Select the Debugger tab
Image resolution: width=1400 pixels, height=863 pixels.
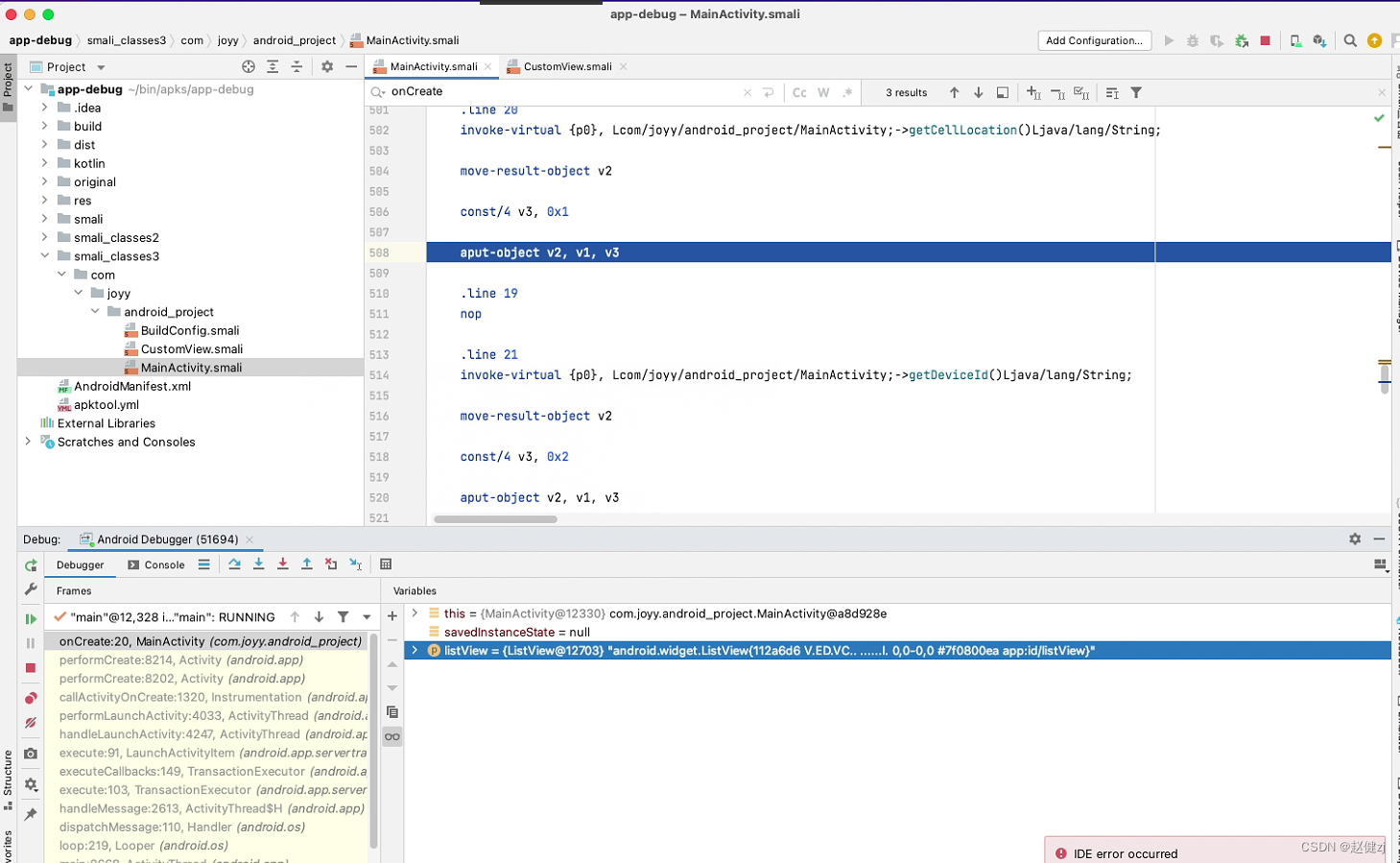[81, 565]
